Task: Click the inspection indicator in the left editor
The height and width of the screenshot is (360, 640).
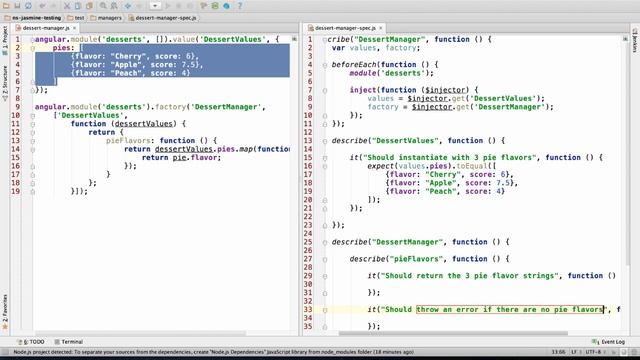Action: (294, 39)
